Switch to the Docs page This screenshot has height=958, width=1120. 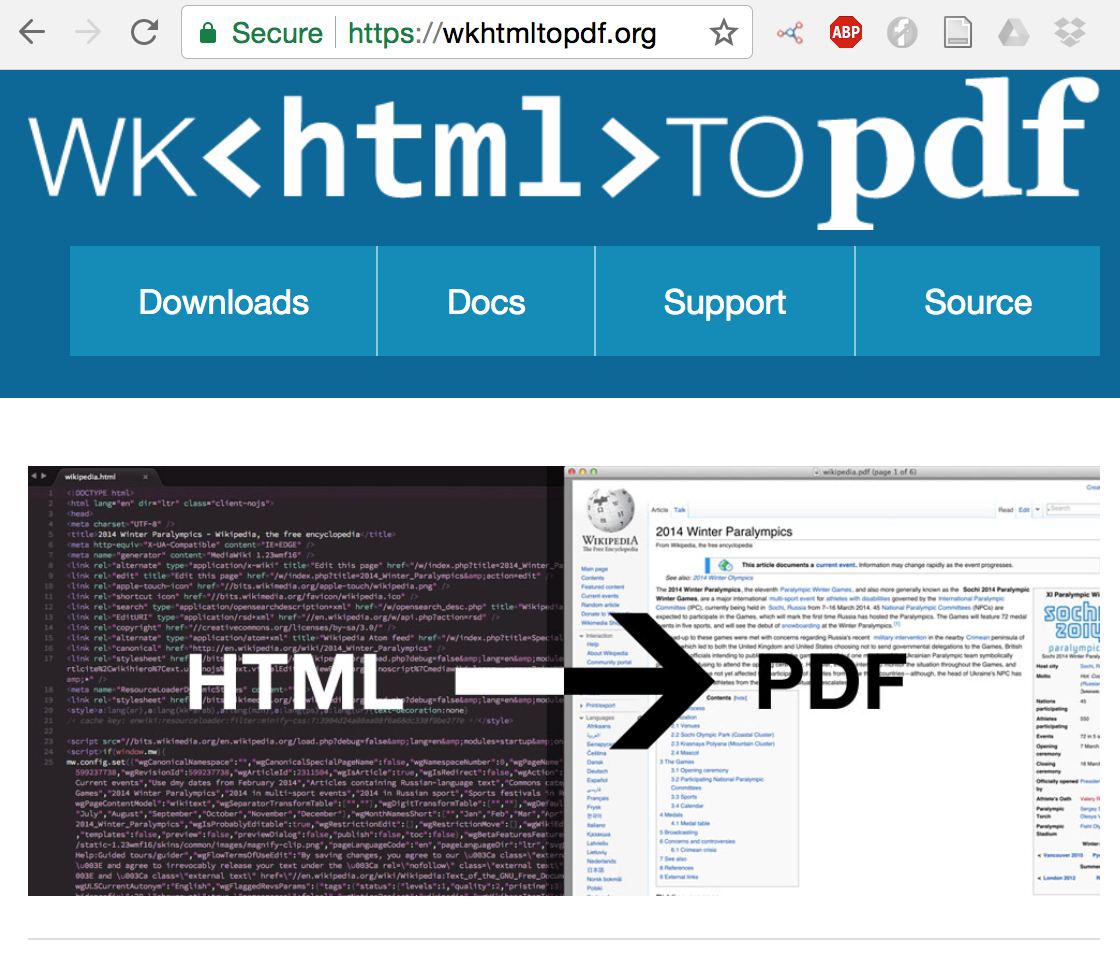pyautogui.click(x=485, y=301)
